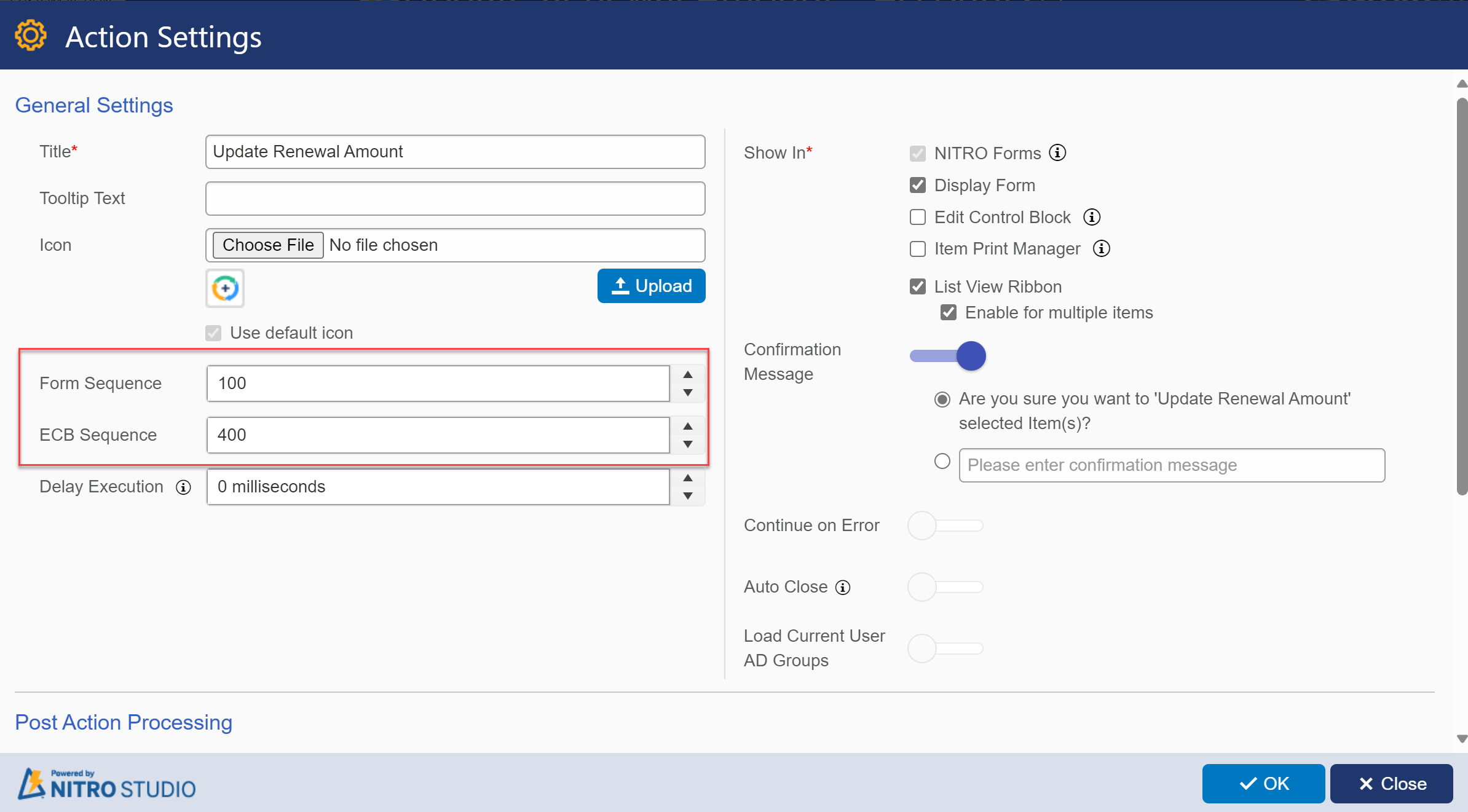Click the ECB Sequence number field

coord(438,435)
